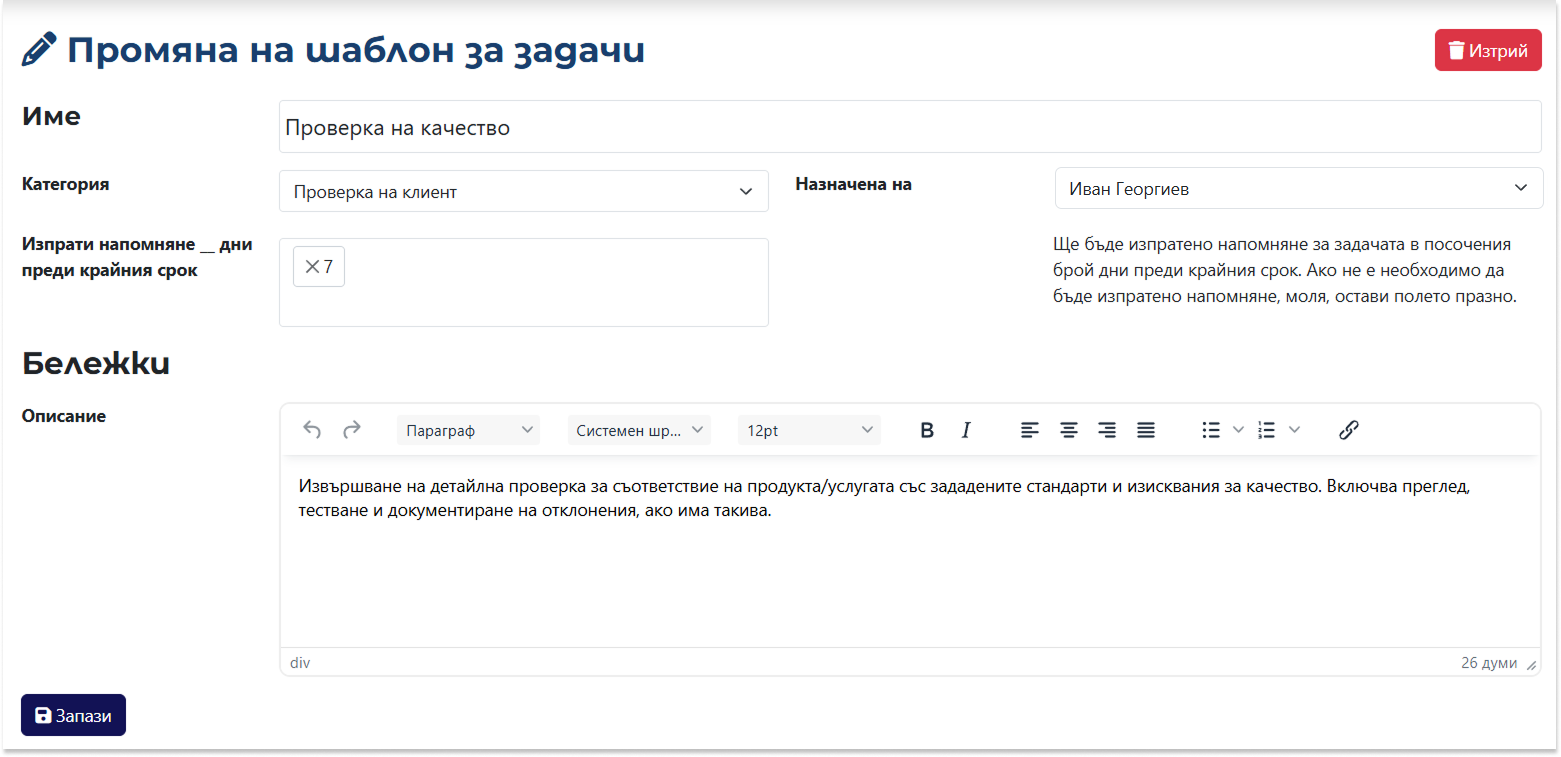Align text right
This screenshot has width=1561, height=757.
coord(1107,430)
